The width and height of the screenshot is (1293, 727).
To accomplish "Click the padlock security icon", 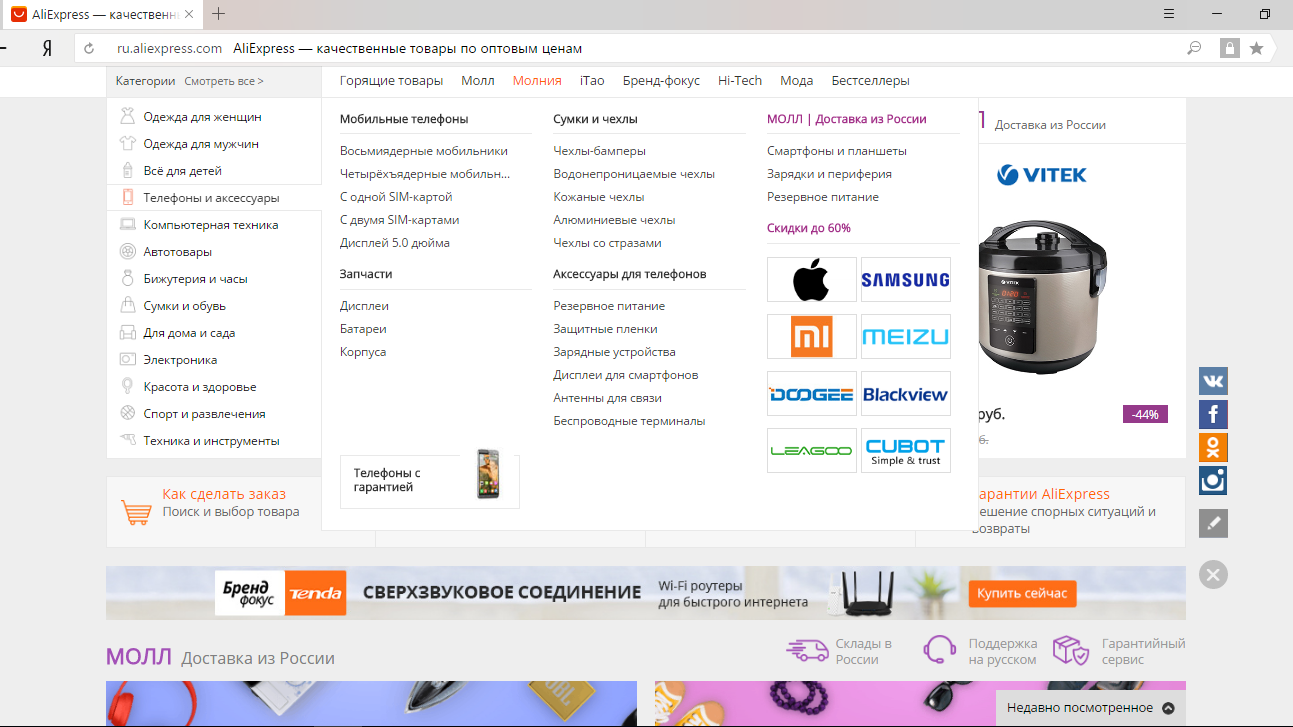I will 1229,48.
